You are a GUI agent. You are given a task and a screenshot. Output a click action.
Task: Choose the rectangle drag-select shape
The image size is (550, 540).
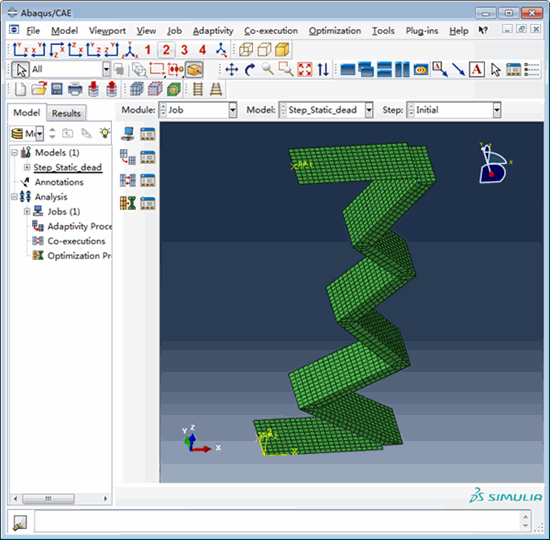[x=157, y=69]
